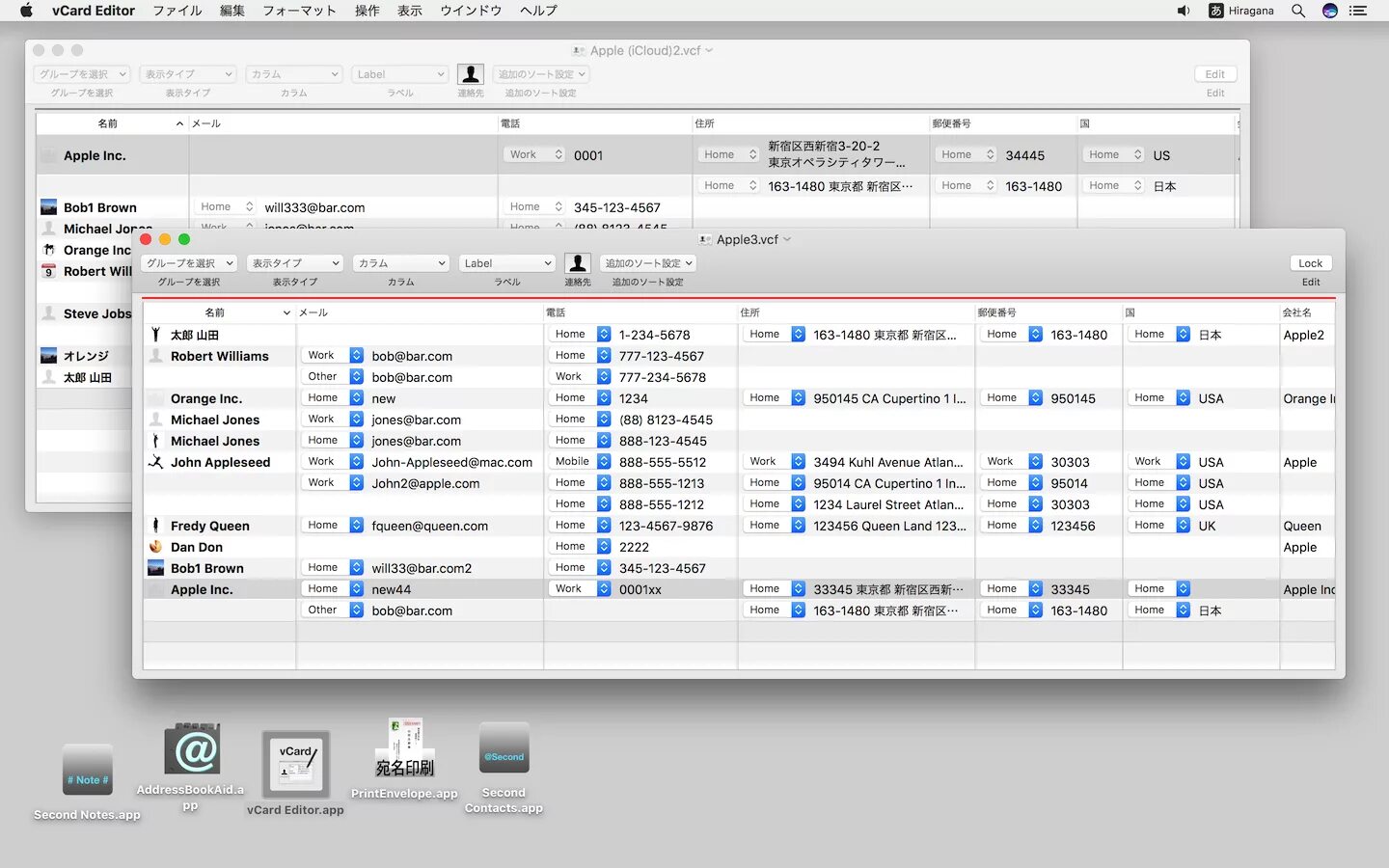Click the Edit button in the iCloud window

[1214, 74]
